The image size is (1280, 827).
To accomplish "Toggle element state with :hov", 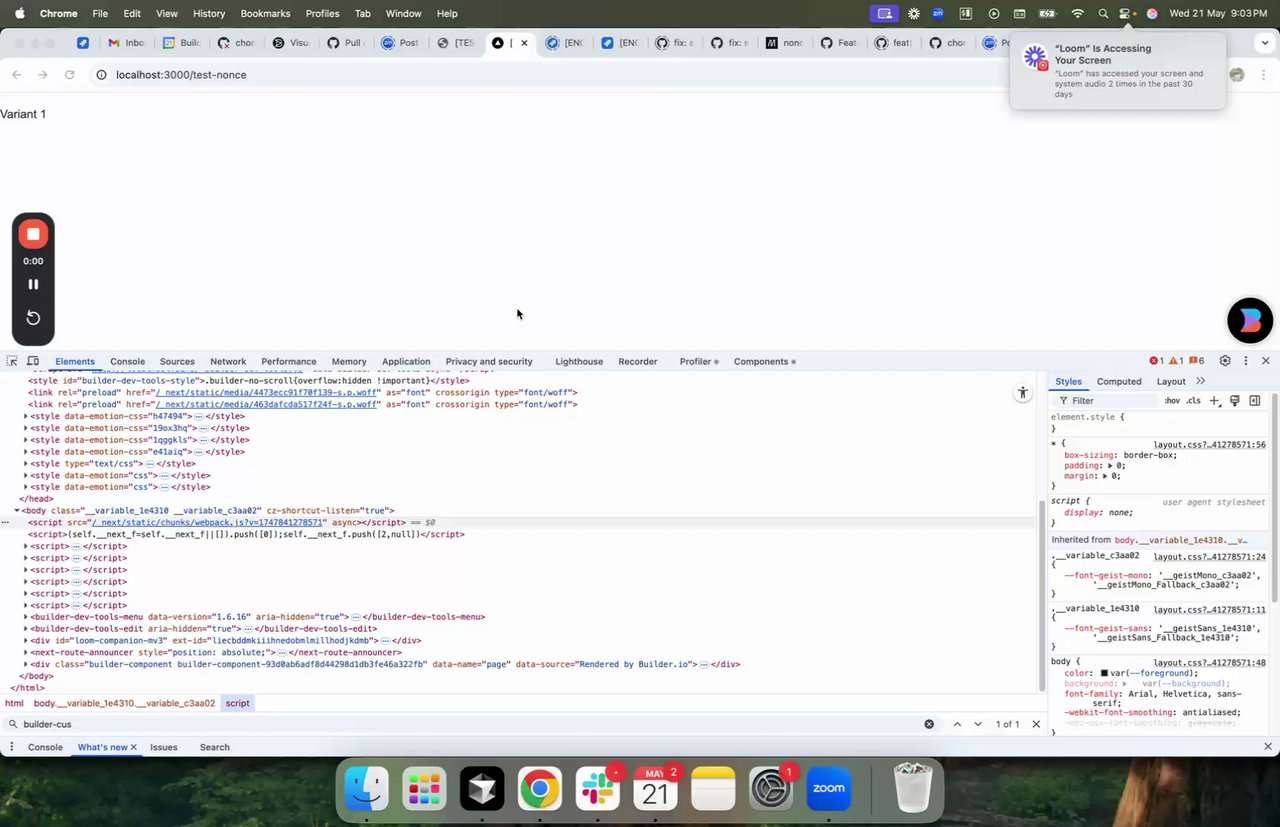I will click(x=1172, y=401).
